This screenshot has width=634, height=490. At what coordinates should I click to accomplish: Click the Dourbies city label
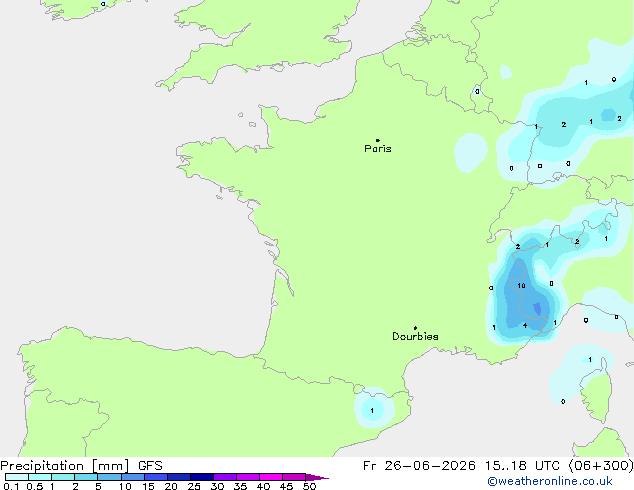click(x=415, y=336)
